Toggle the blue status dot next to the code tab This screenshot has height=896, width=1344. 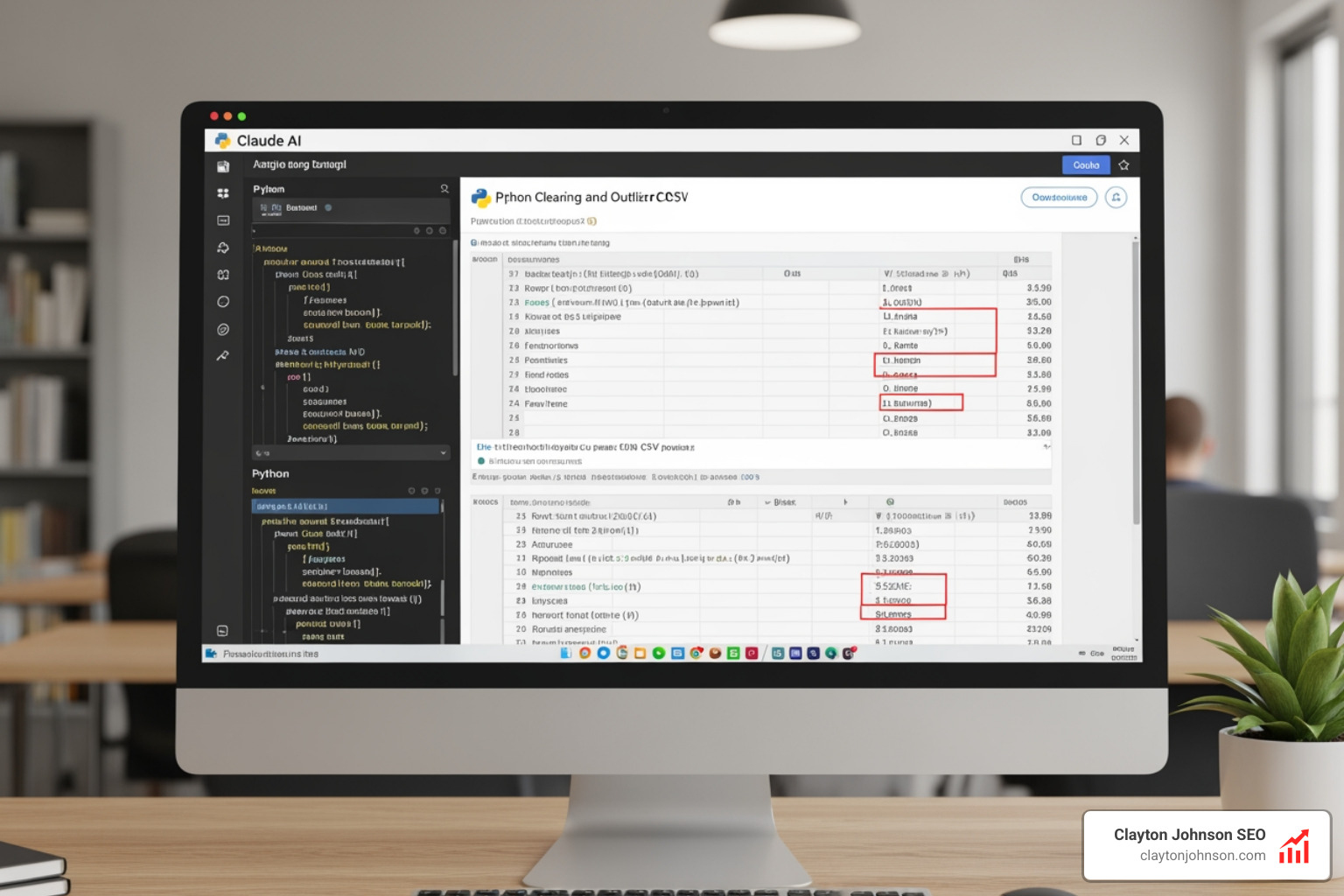coord(327,208)
